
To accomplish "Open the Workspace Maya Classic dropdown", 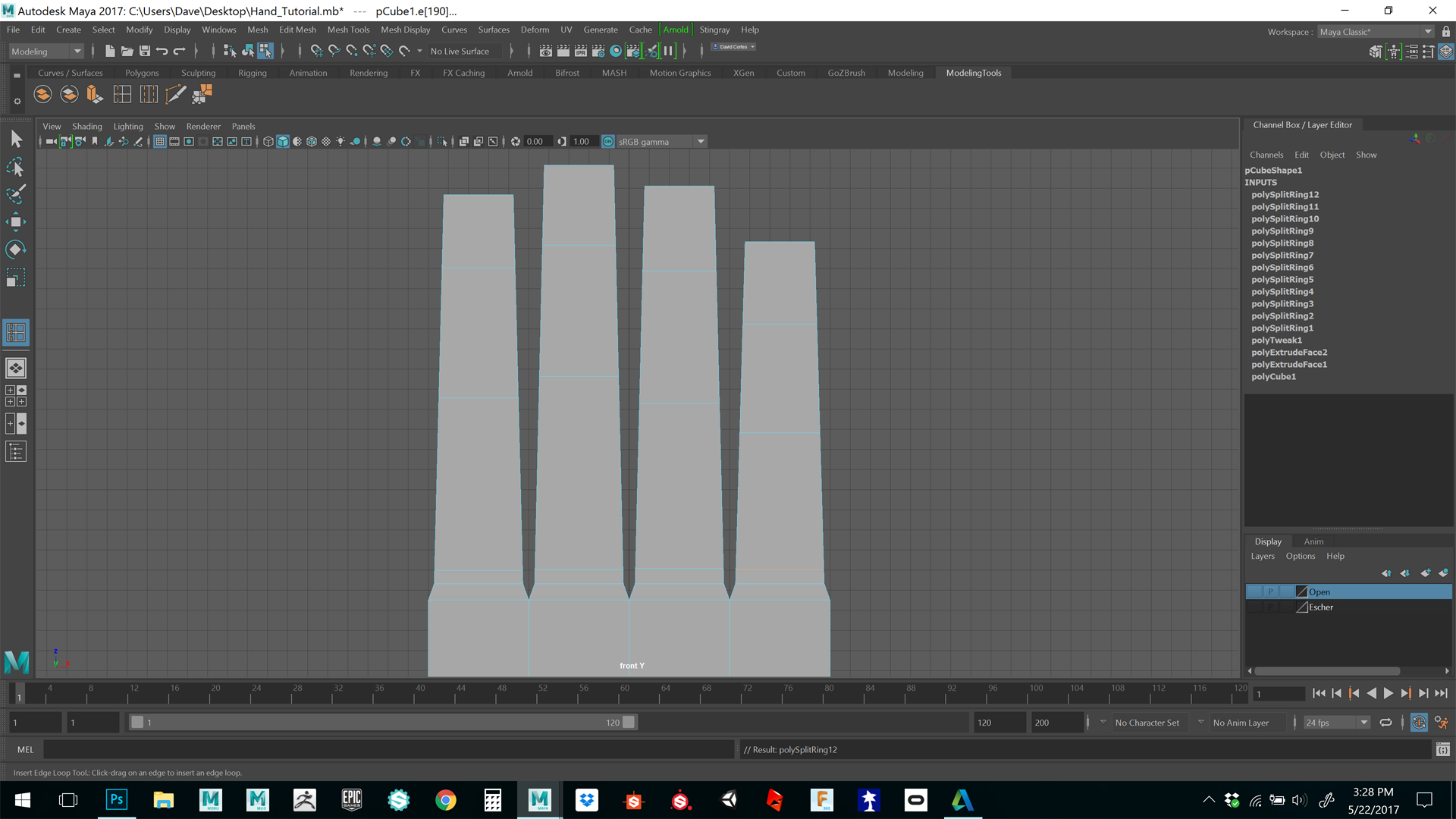I will 1375,32.
